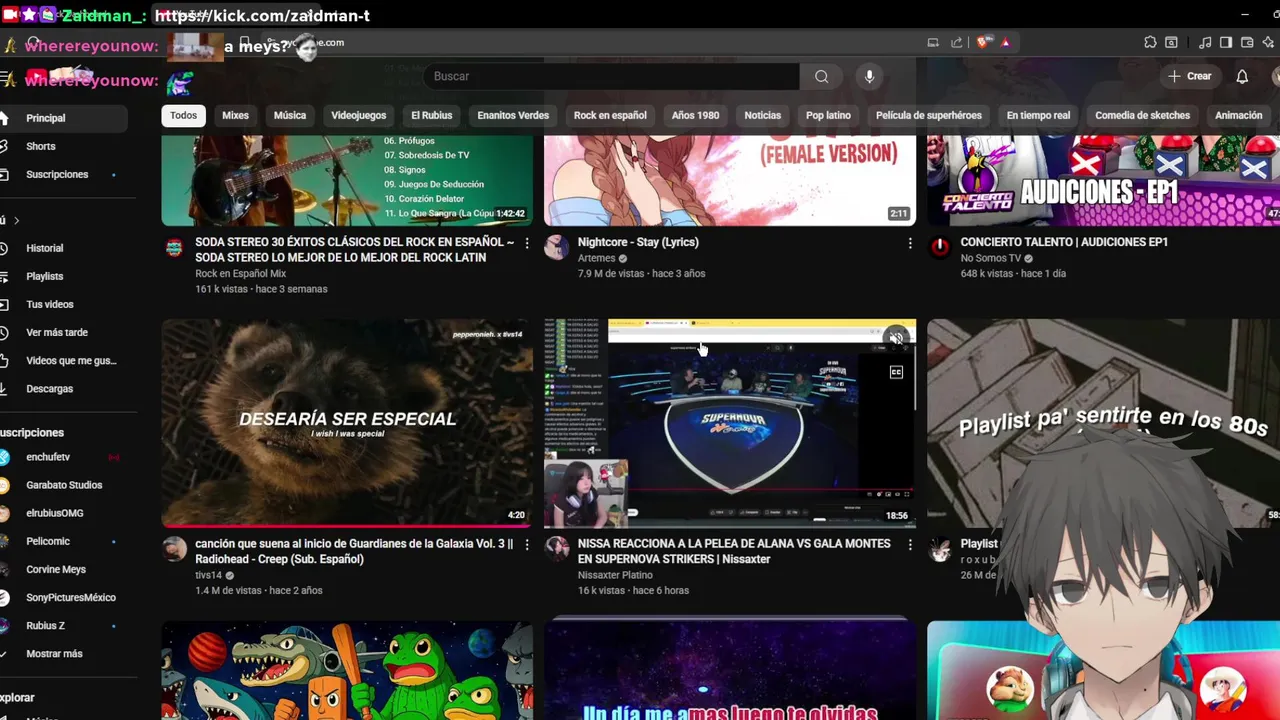
Task: Open the Leo AI sparkle icon
Action: [1268, 42]
